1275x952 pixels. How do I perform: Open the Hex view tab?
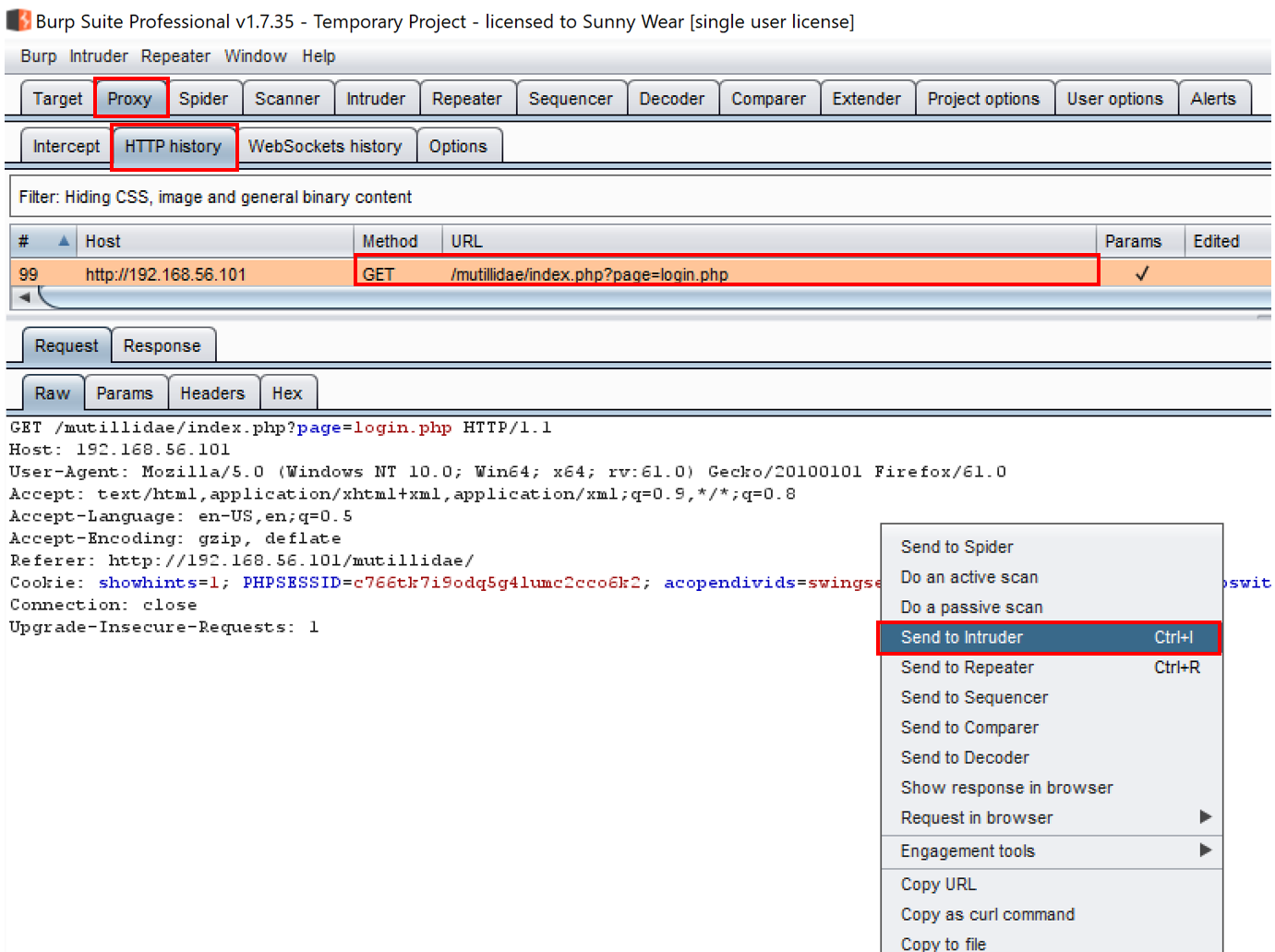point(287,392)
